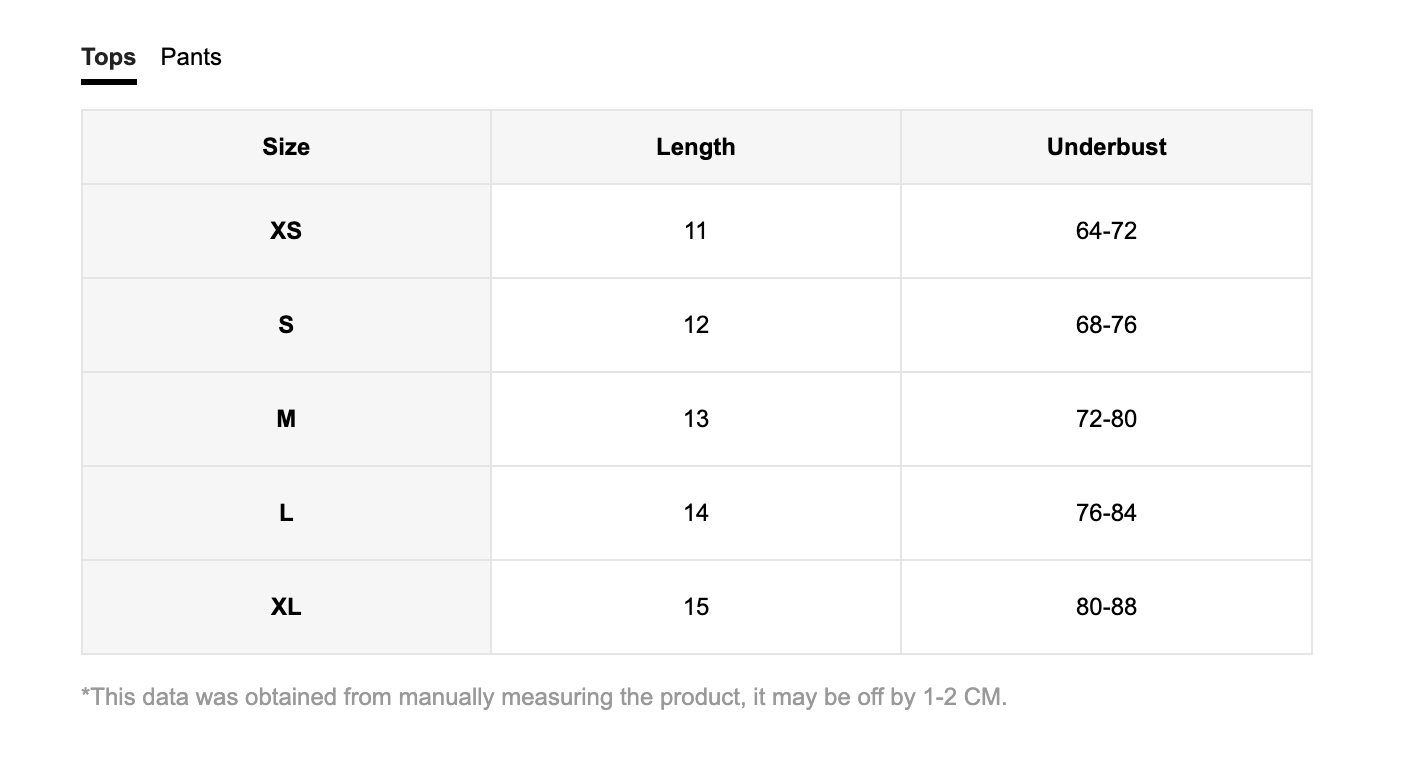The width and height of the screenshot is (1408, 764).
Task: Click the Length column header
Action: coord(696,147)
